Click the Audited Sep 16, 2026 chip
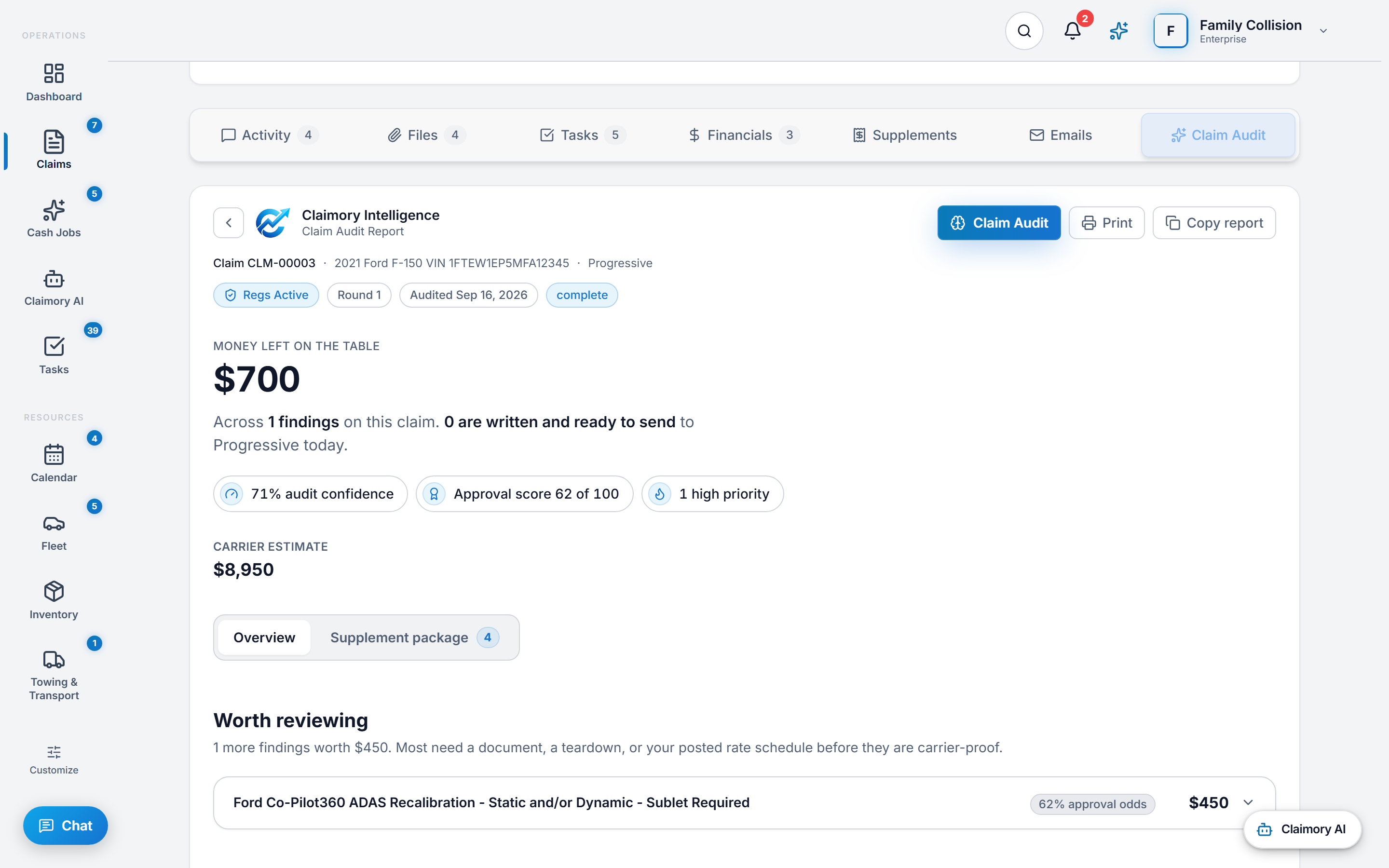 [x=468, y=295]
